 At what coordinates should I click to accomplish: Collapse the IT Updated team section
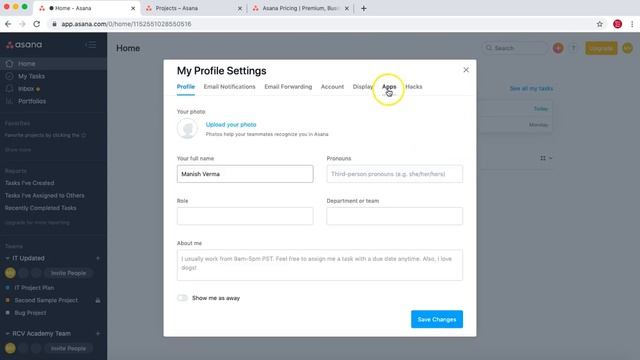[x=7, y=258]
